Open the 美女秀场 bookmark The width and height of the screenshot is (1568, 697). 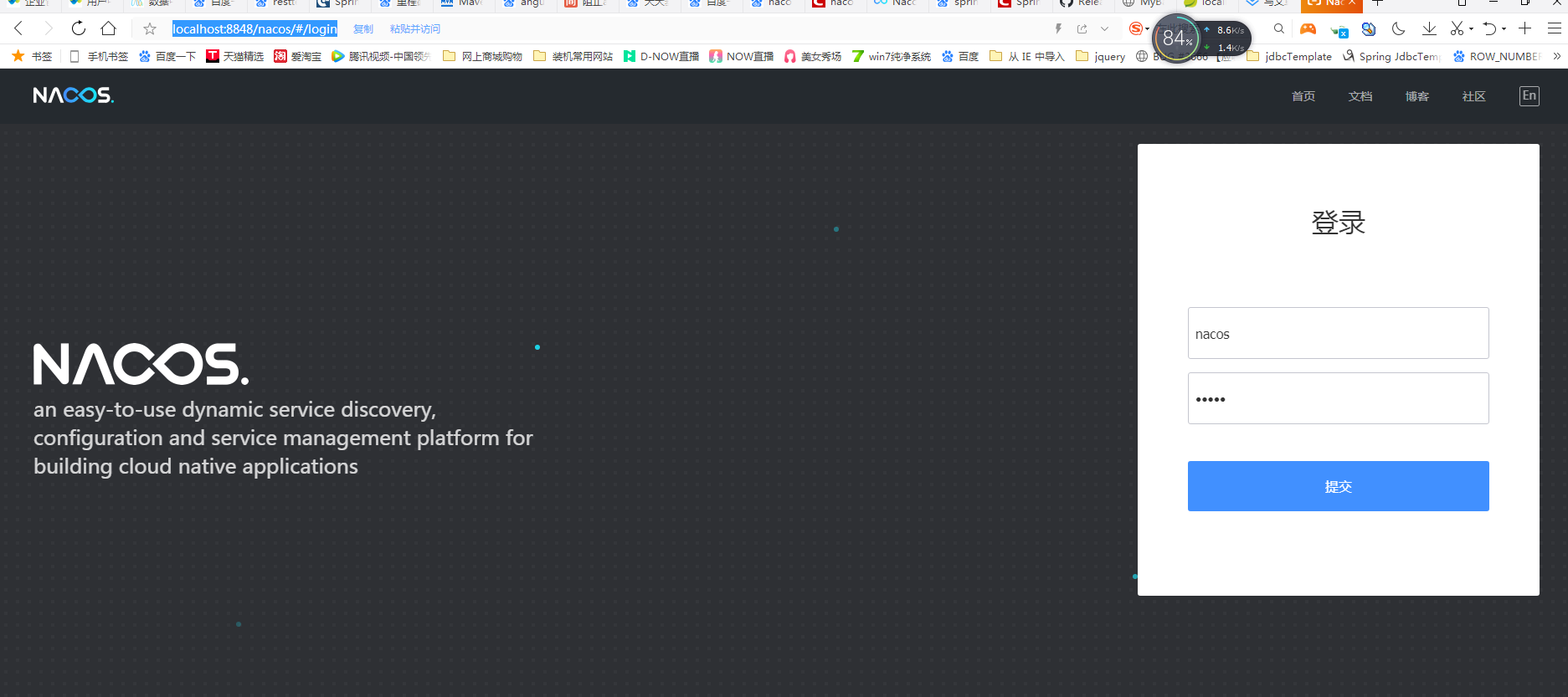tap(813, 56)
